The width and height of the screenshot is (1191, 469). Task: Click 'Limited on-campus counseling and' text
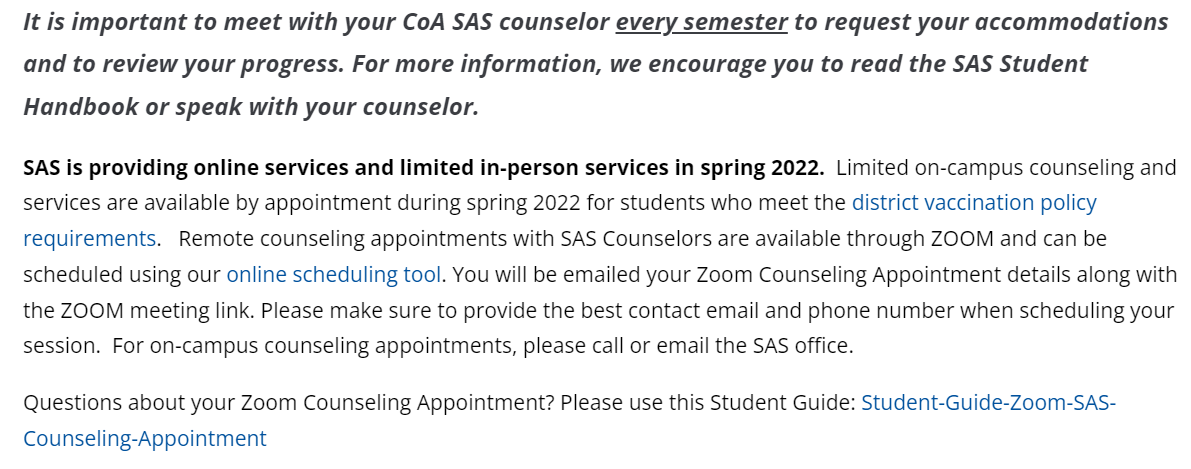click(1006, 167)
